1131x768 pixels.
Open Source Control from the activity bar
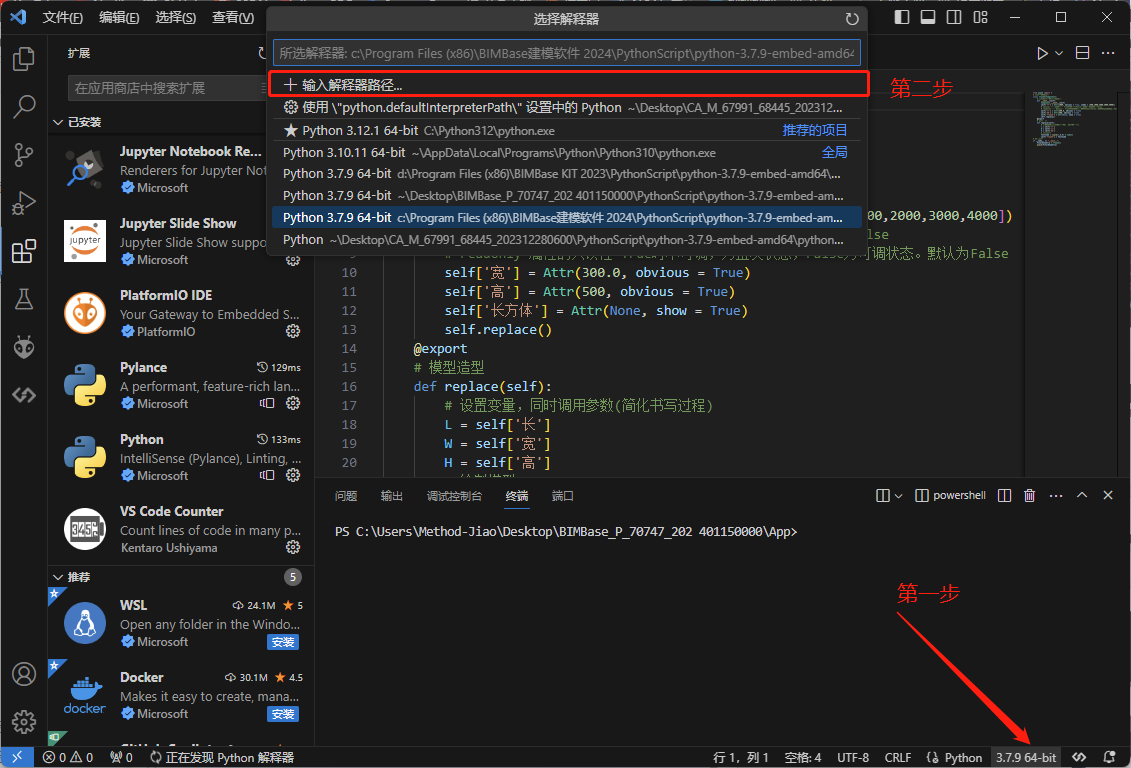[24, 154]
